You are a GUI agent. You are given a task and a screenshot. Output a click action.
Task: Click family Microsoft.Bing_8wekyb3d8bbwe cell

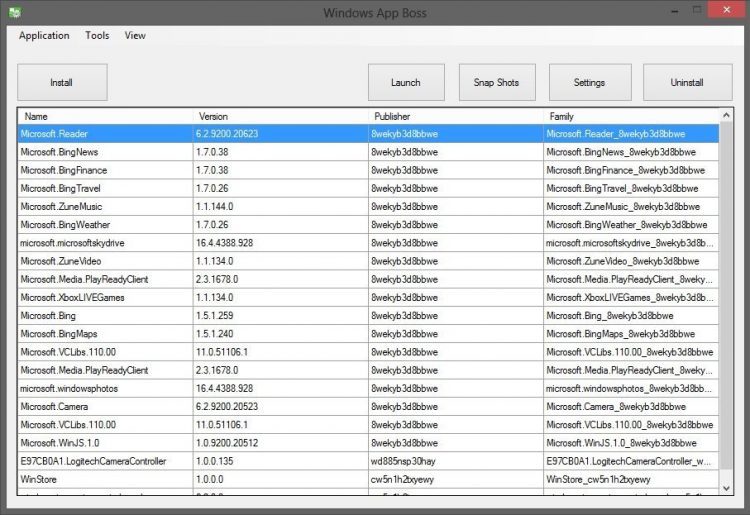pos(631,316)
